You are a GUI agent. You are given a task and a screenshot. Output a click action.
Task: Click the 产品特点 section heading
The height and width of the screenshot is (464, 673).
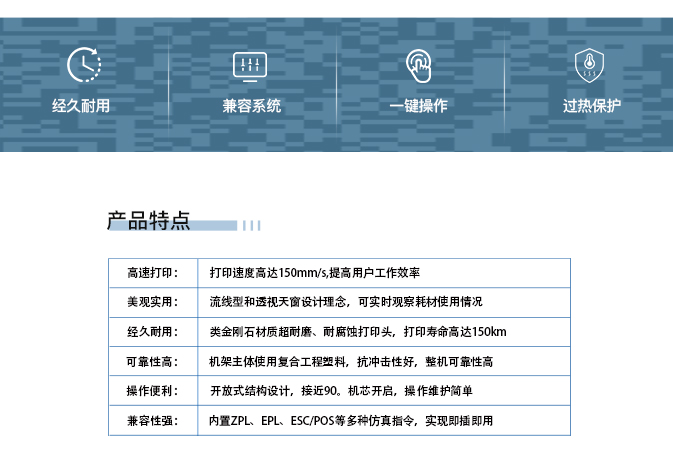[148, 221]
